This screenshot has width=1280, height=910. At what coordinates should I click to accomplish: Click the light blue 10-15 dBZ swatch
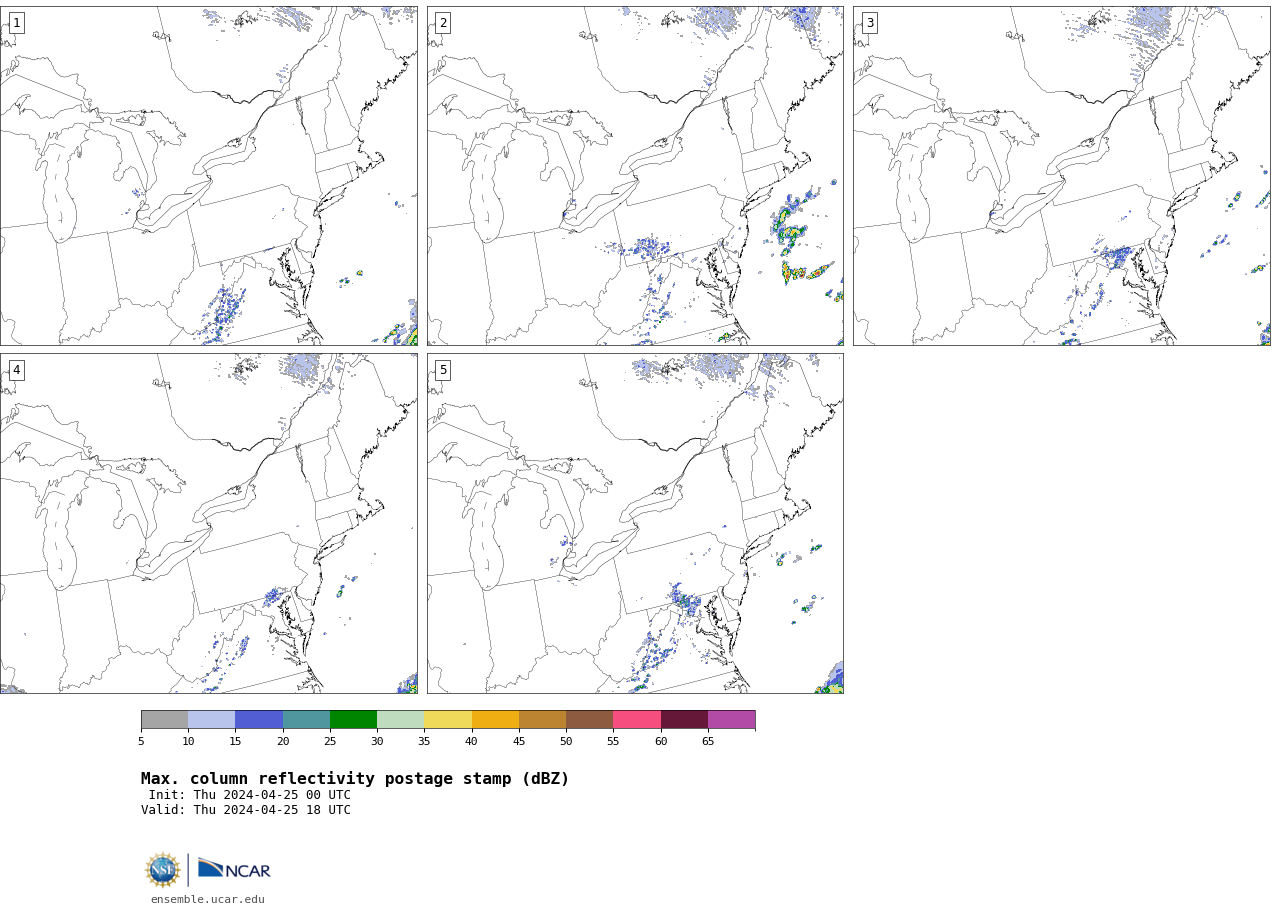pyautogui.click(x=212, y=720)
